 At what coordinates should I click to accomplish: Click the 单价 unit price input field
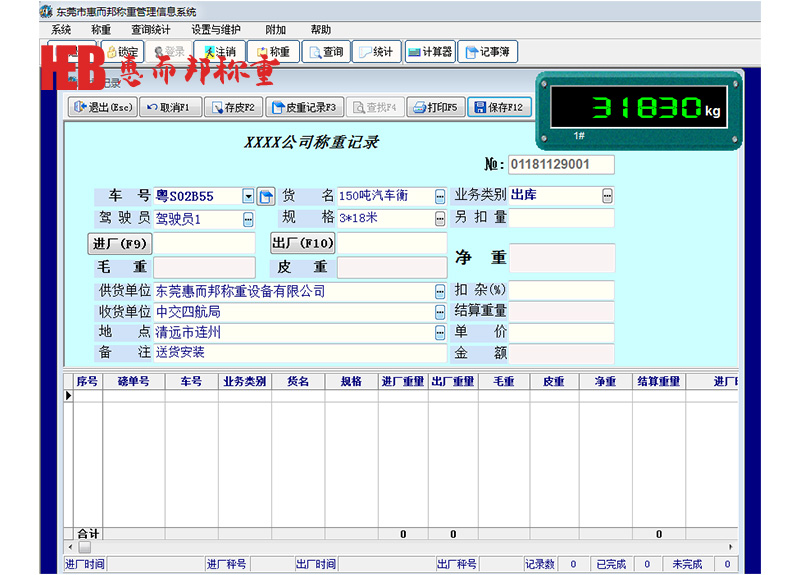pos(561,332)
